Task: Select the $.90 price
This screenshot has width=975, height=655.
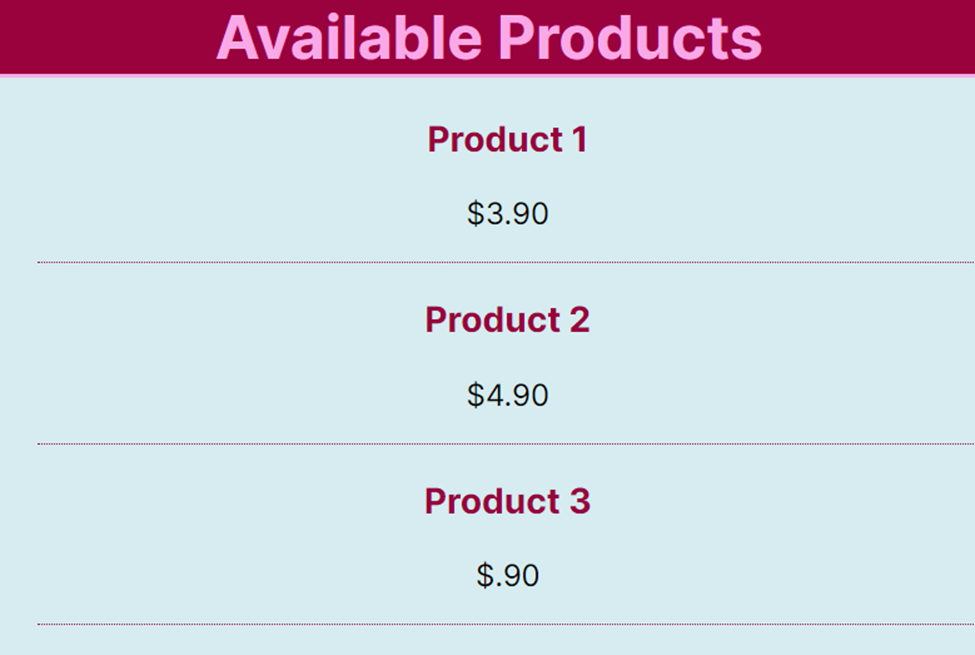Action: (508, 575)
